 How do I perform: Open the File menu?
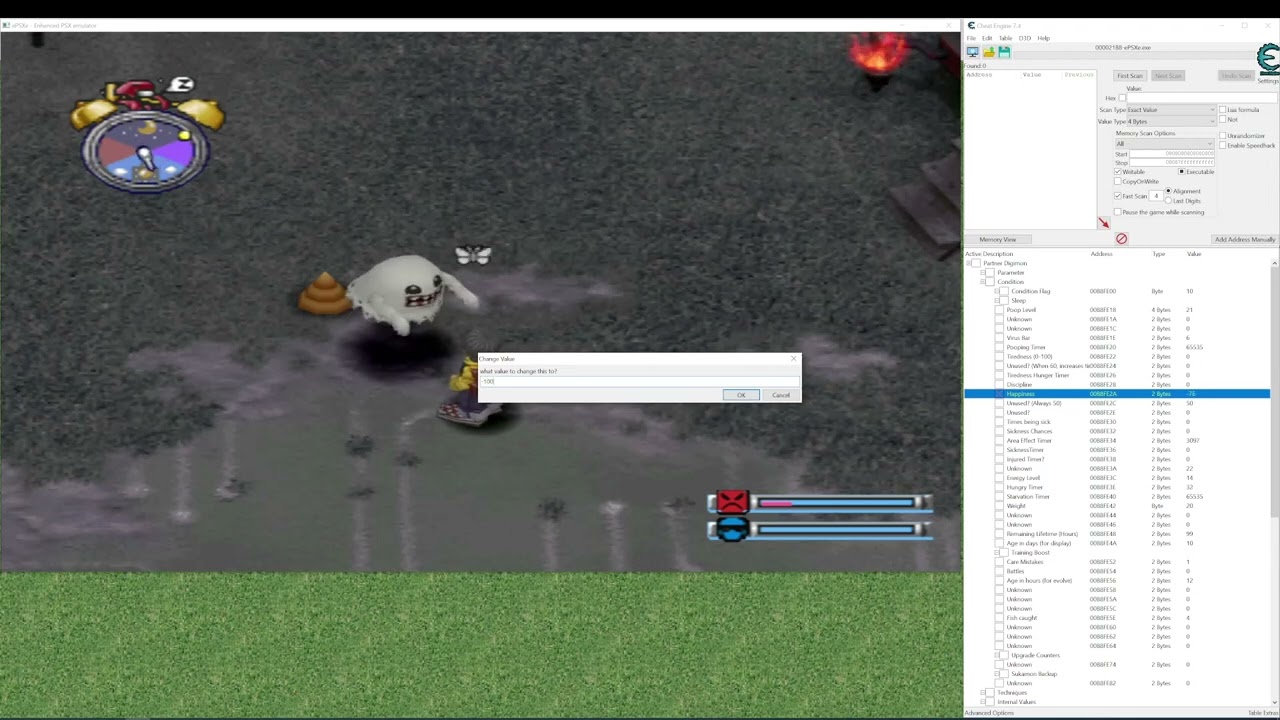971,38
